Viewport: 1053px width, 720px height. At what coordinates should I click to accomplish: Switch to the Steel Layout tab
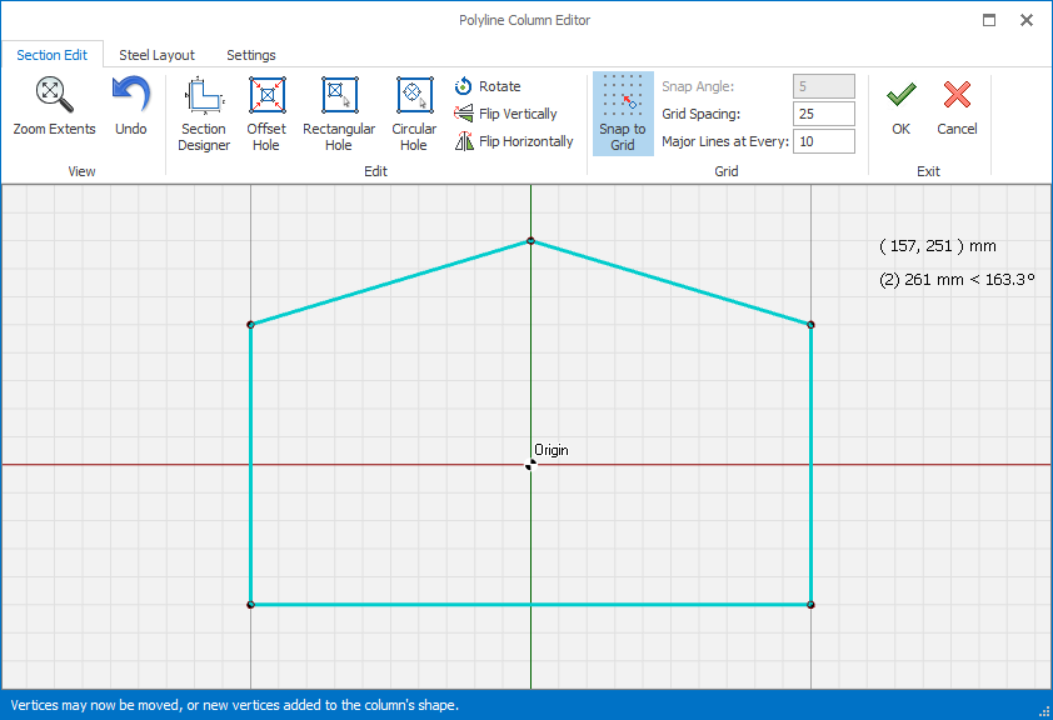pyautogui.click(x=157, y=55)
